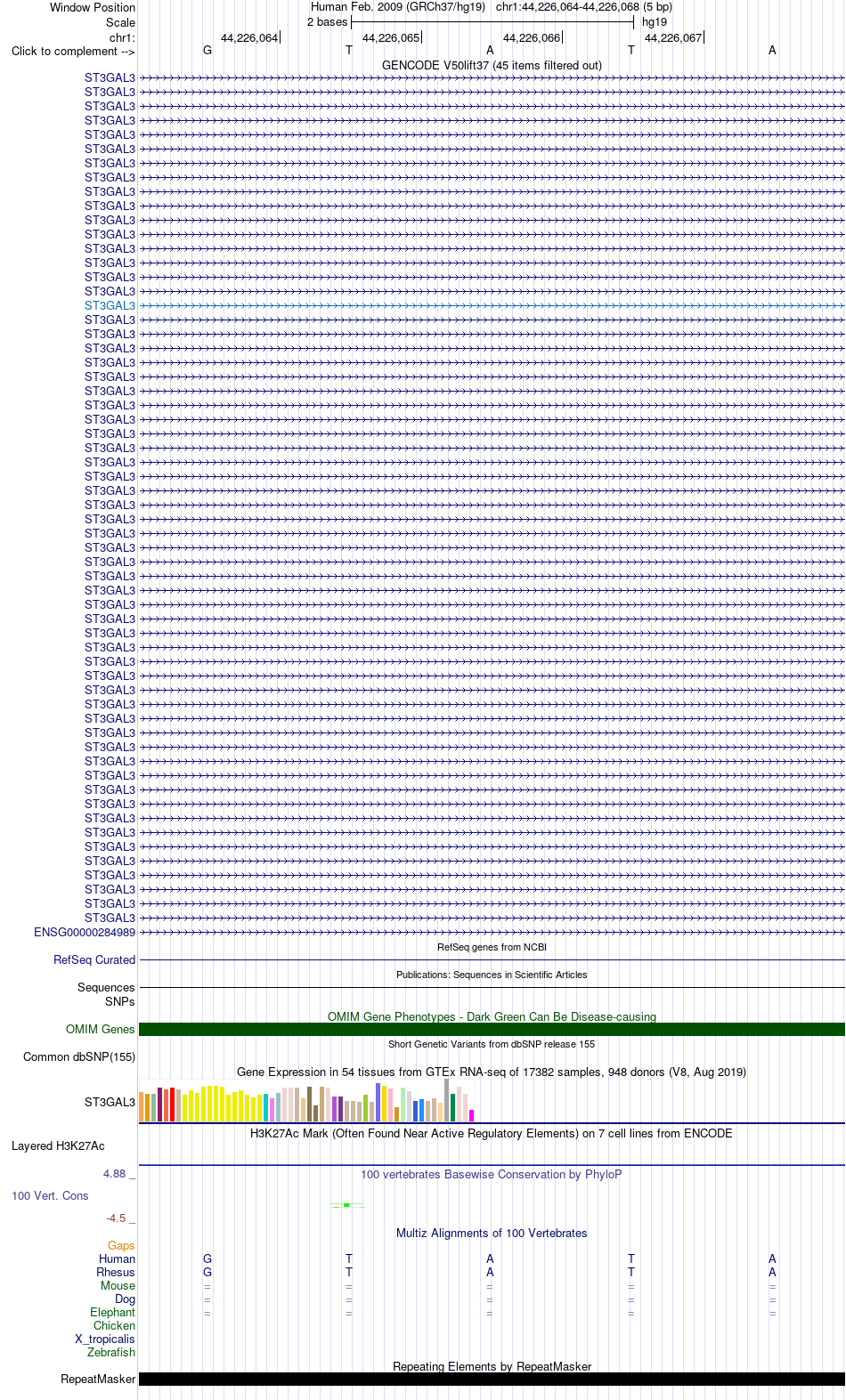The image size is (846, 1400).
Task: Click the OMIM Genes label
Action: (101, 1029)
